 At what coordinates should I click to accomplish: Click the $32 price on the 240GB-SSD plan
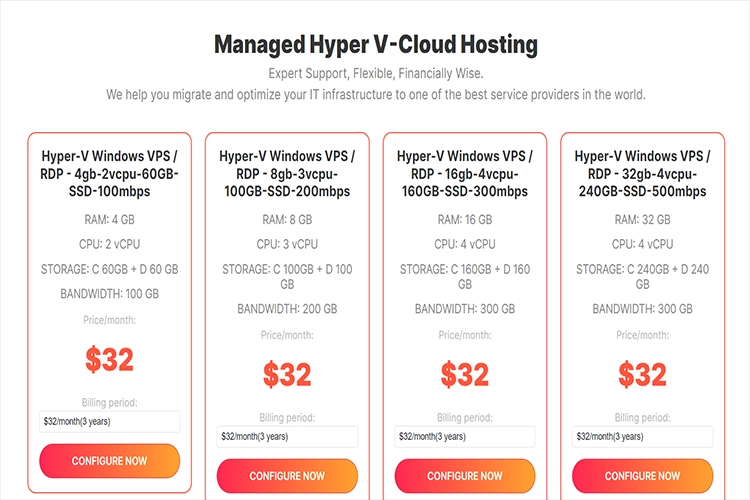point(642,374)
